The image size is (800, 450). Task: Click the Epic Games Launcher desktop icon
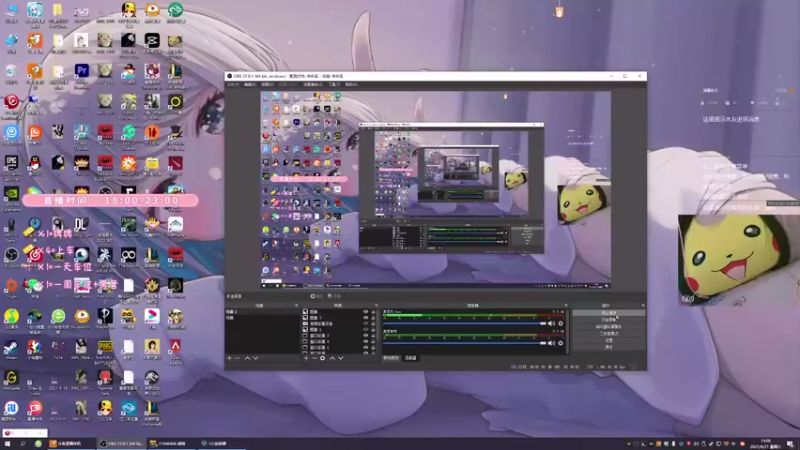pos(11,163)
